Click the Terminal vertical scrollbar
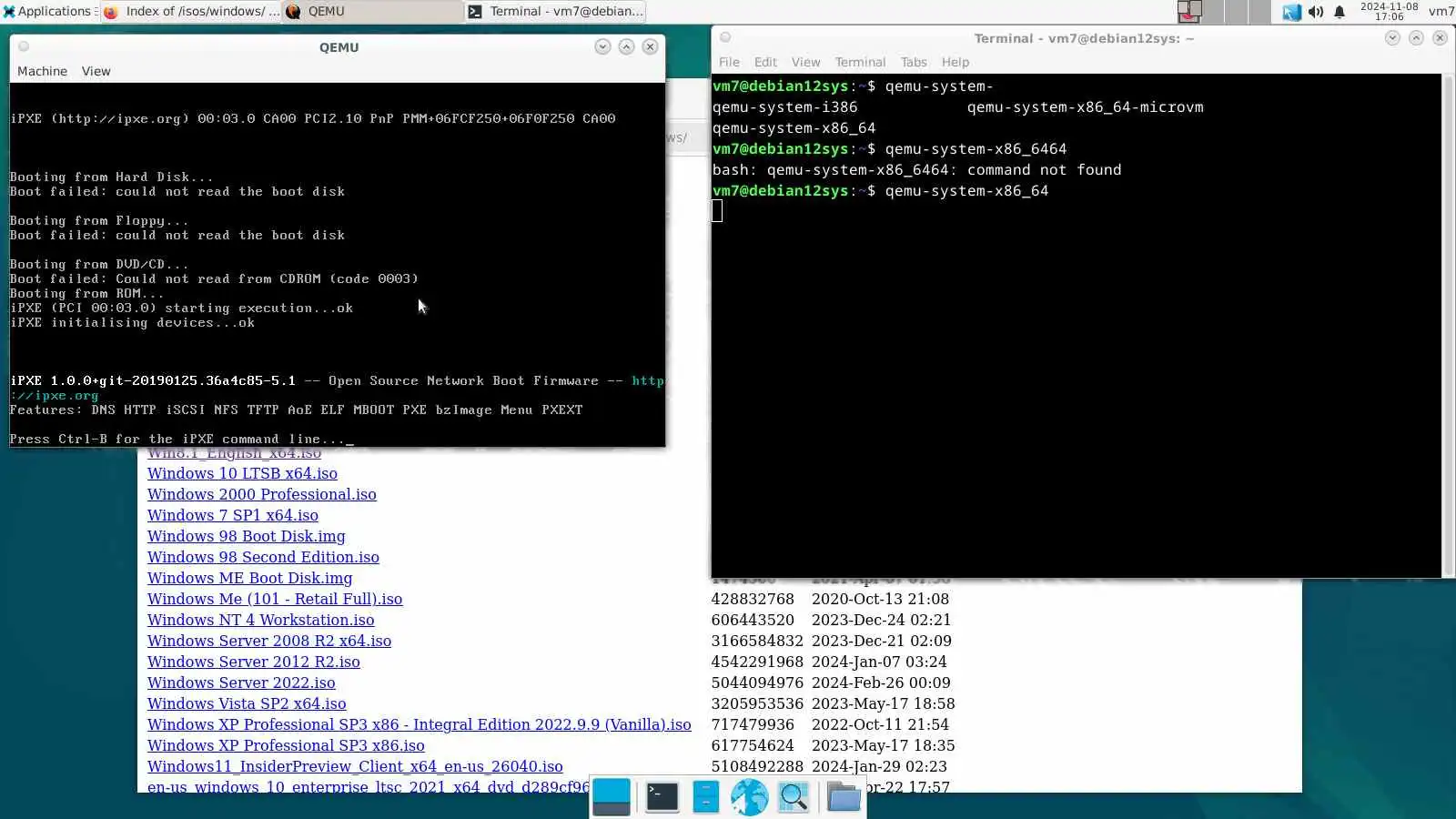1456x819 pixels. click(x=1448, y=325)
